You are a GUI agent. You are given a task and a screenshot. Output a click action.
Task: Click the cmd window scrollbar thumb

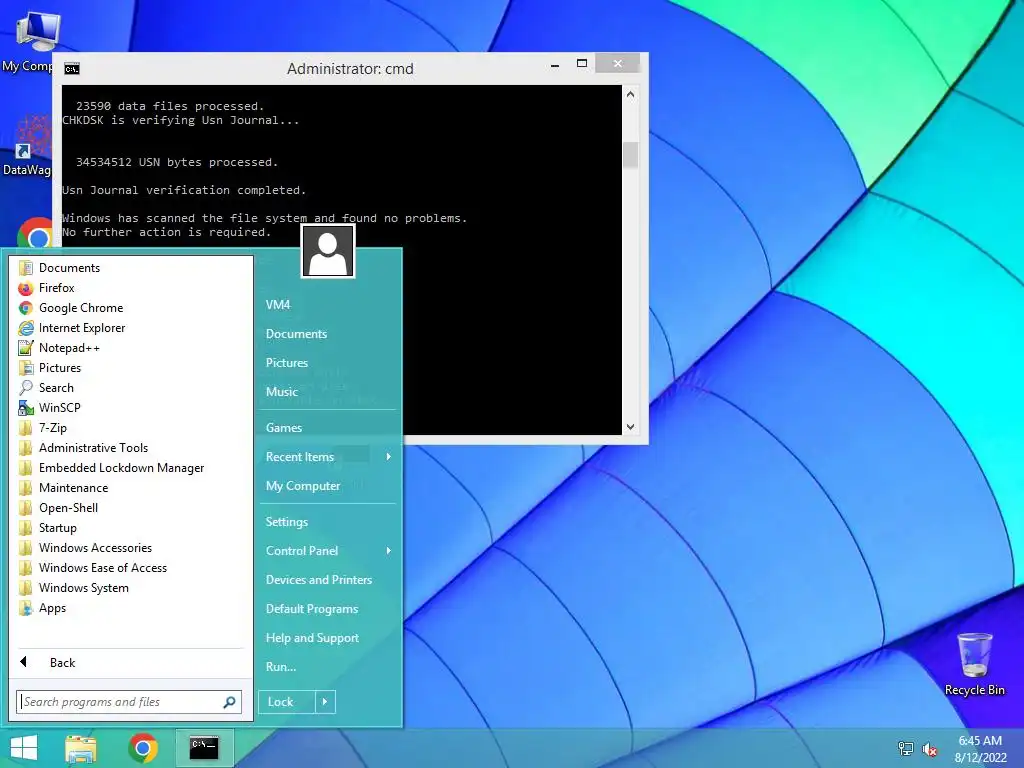pos(630,155)
